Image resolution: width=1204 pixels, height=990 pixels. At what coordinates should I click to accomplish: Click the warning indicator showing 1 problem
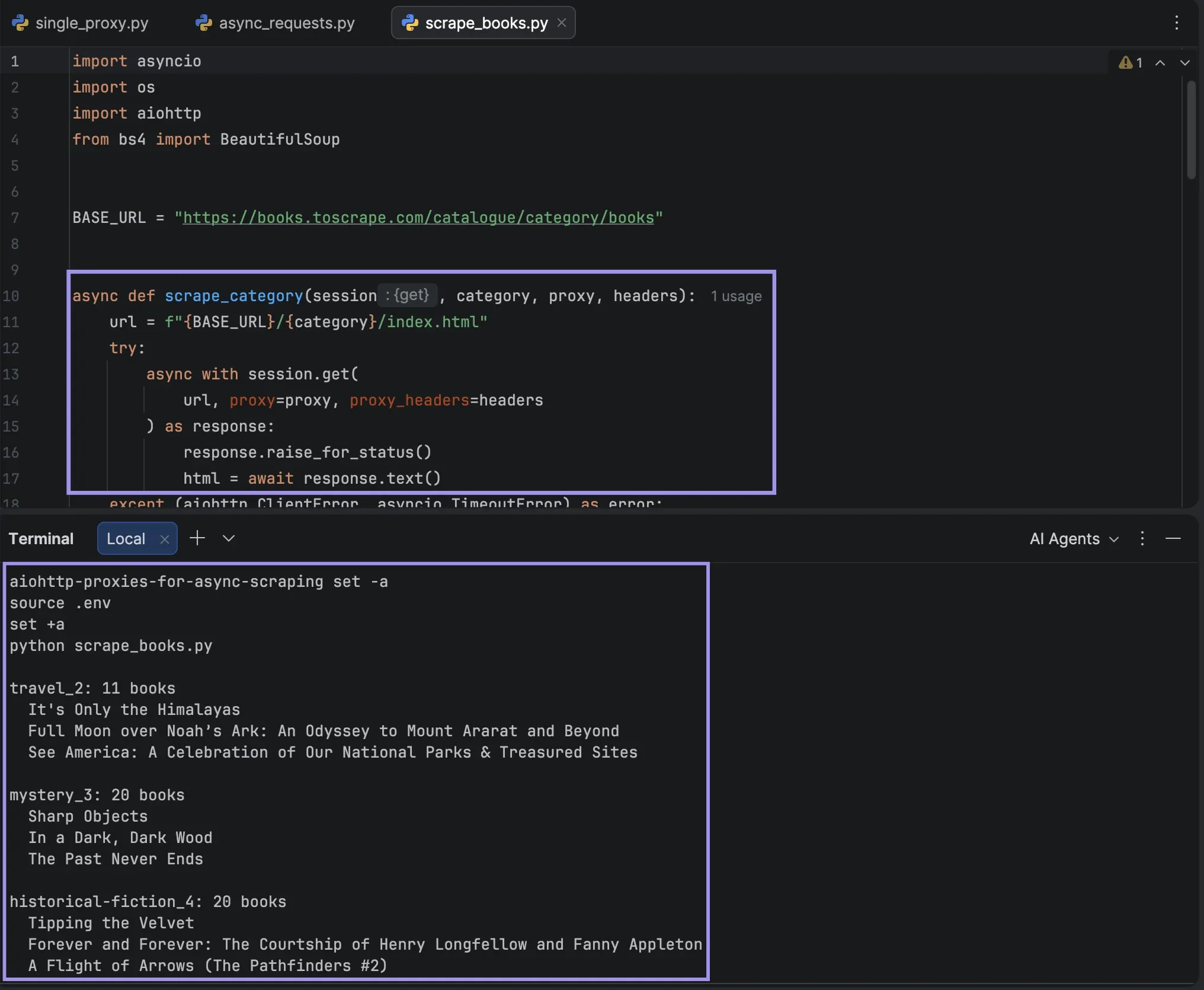pos(1131,62)
